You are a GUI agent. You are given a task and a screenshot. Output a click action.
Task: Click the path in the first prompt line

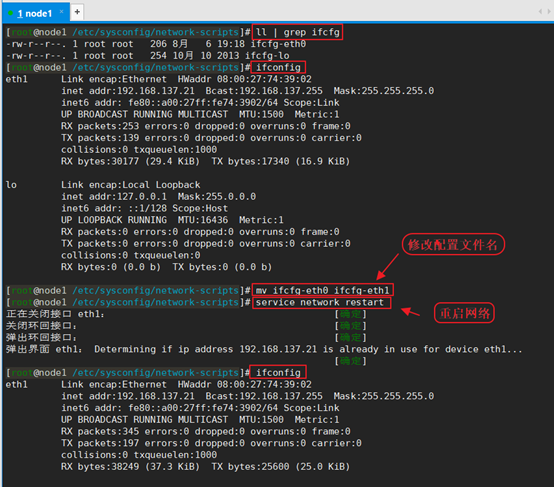point(156,32)
